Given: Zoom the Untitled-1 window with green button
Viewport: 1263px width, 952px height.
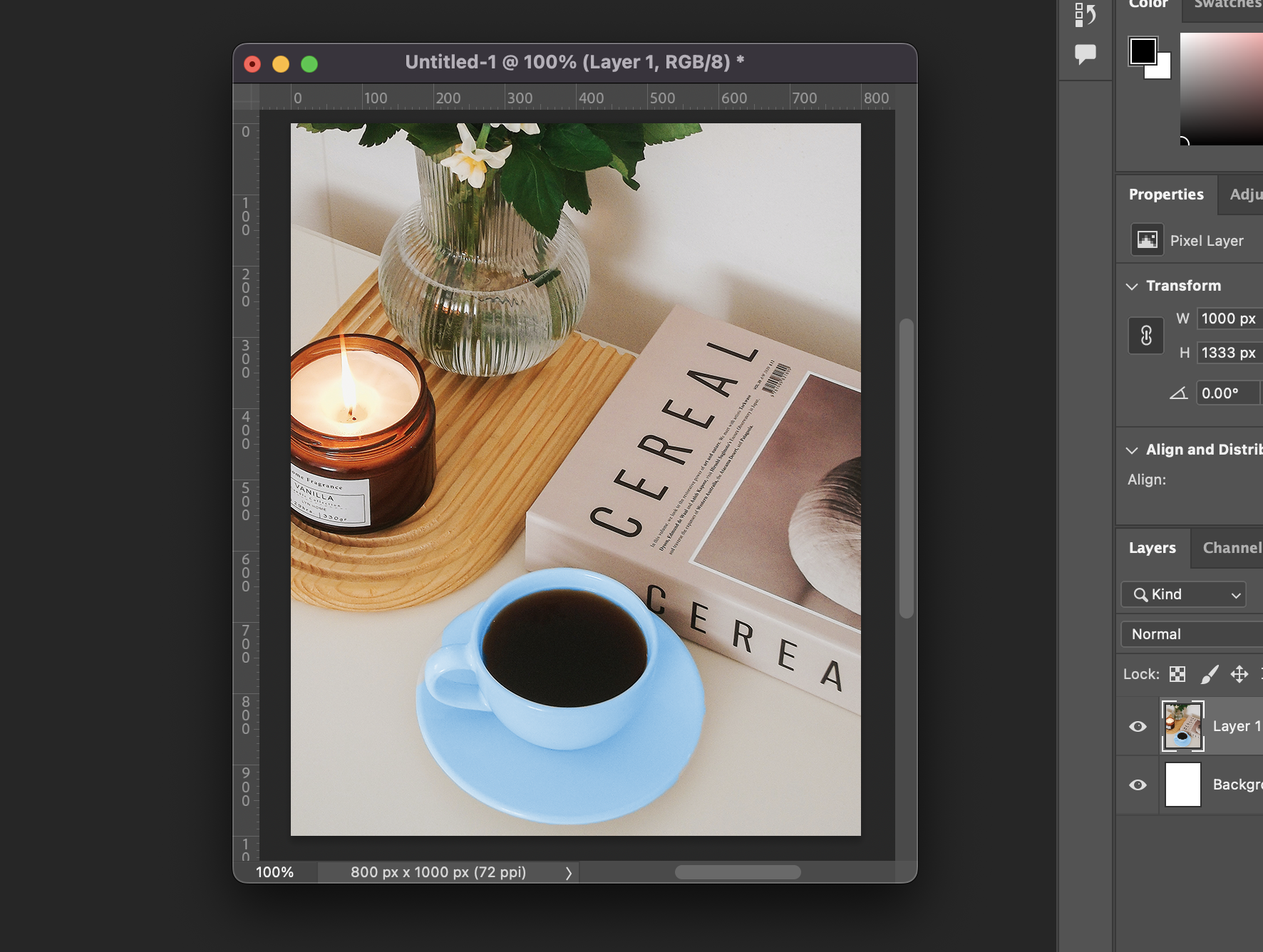Looking at the screenshot, I should click(309, 64).
